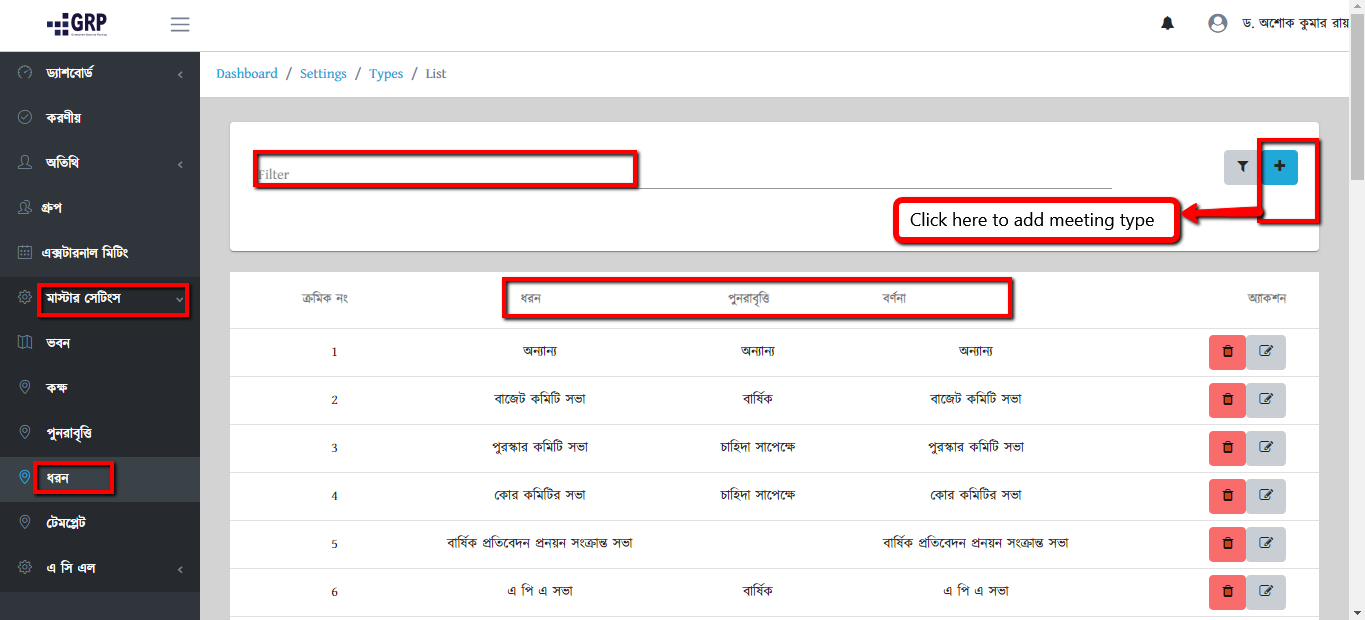Click the user name ড. অশোক কুমার রায়
The image size is (1365, 620).
pos(1295,23)
